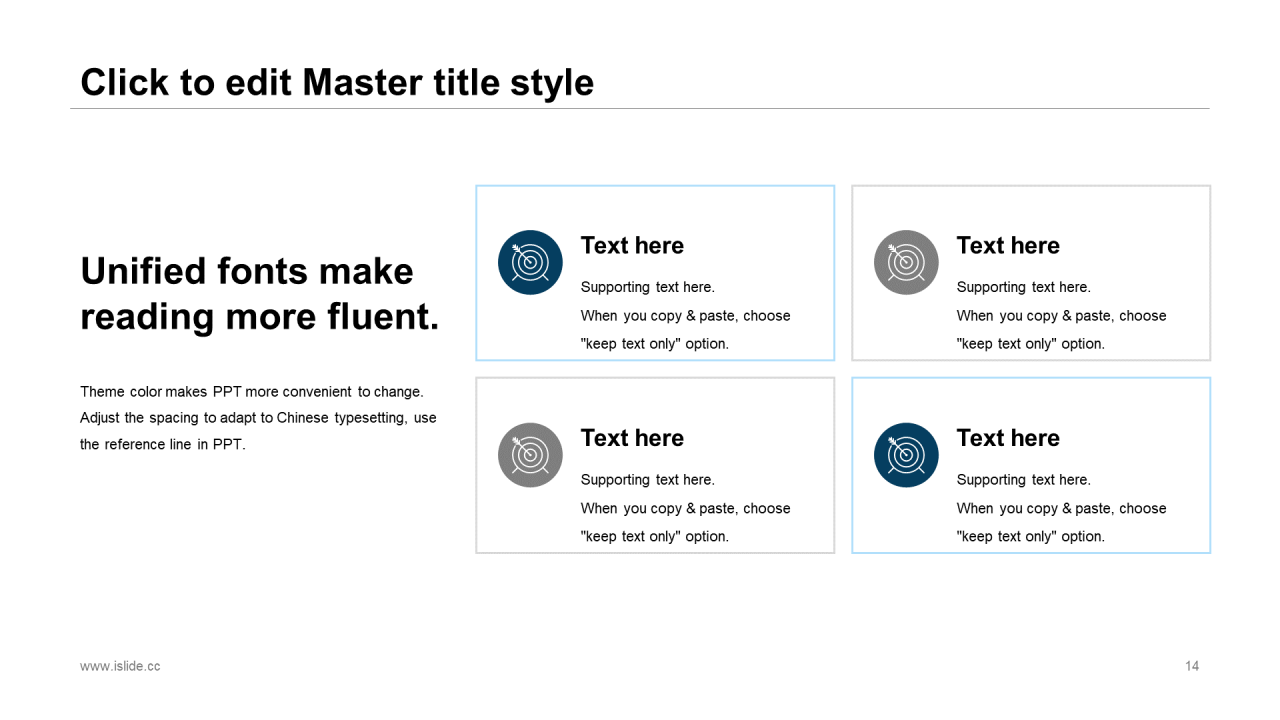Click 'Text here' heading in bottom-right card
This screenshot has height=720, width=1280.
[x=1008, y=438]
